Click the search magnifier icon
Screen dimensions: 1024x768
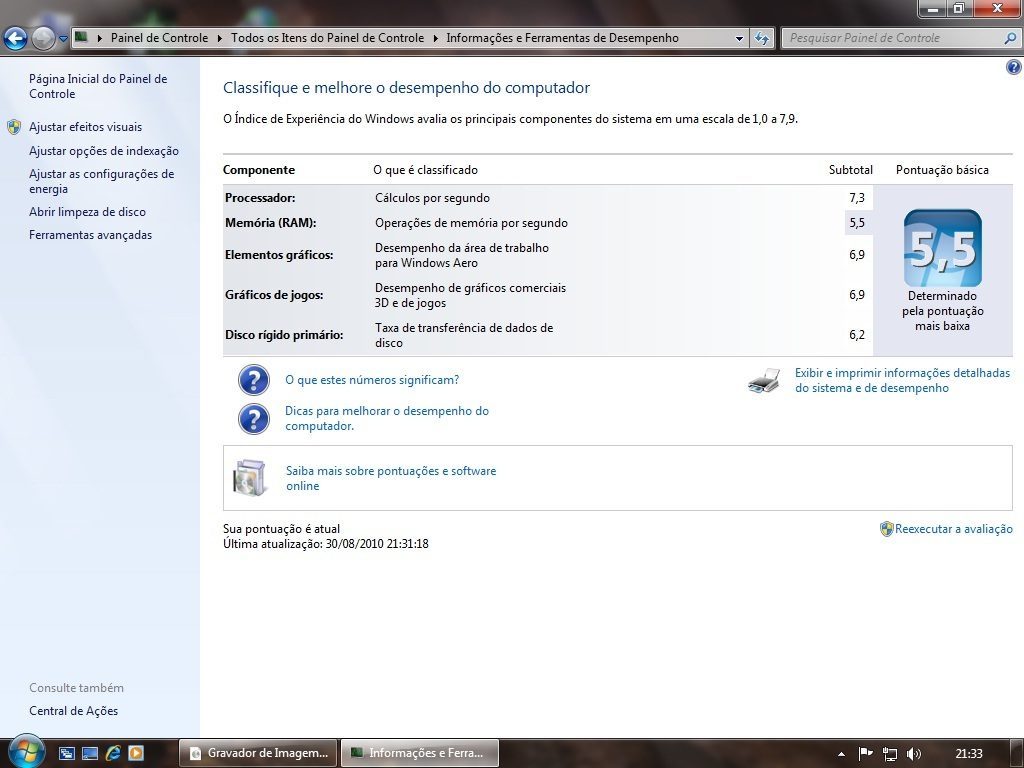coord(1010,38)
